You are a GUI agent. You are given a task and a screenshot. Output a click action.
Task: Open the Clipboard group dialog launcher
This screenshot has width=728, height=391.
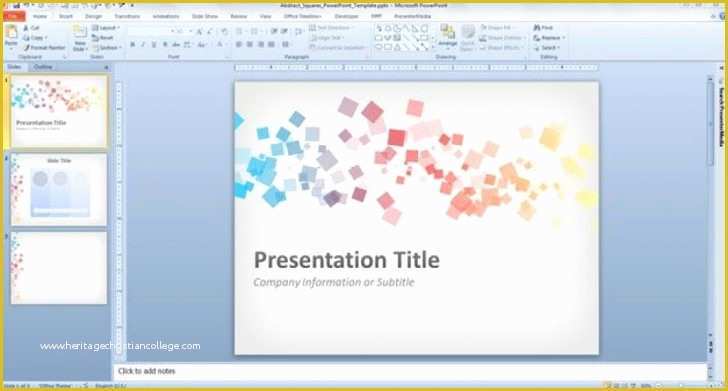click(64, 57)
